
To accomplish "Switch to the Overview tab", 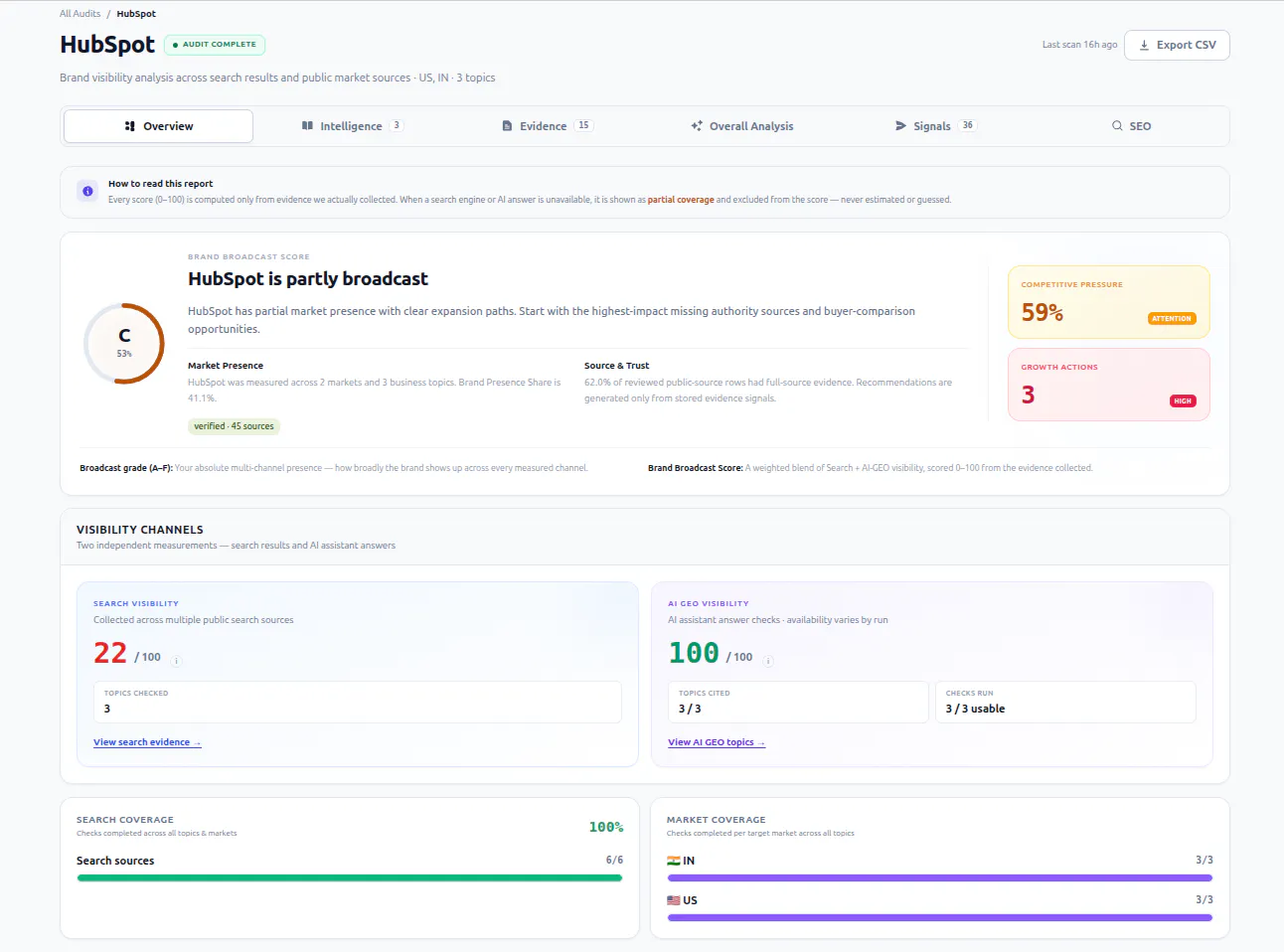I will click(158, 126).
